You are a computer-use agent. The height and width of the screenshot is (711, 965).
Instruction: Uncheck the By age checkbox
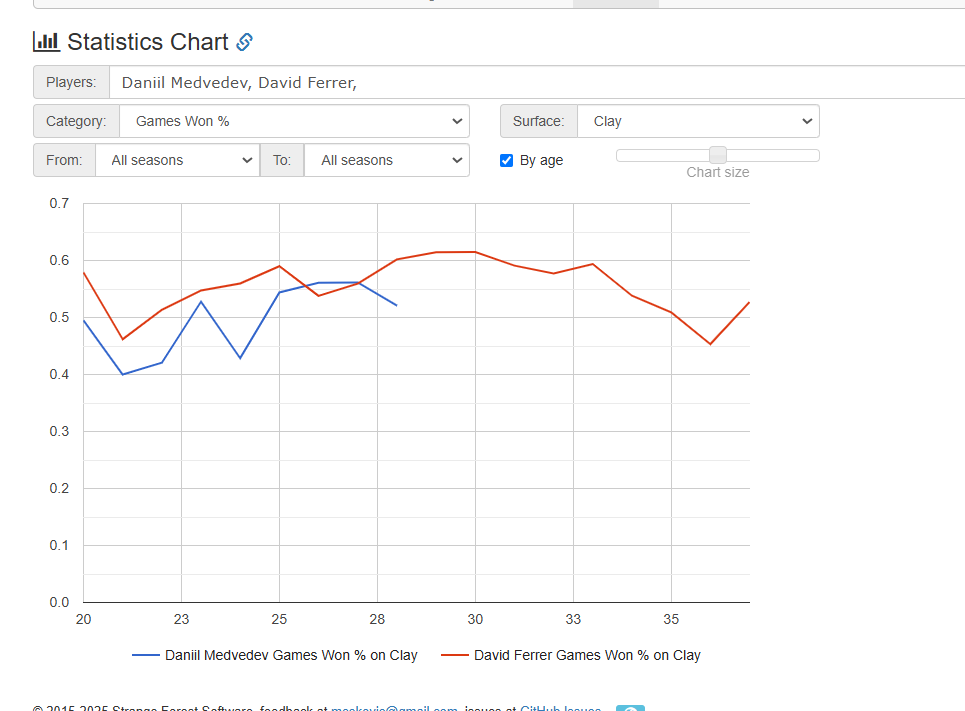point(507,161)
